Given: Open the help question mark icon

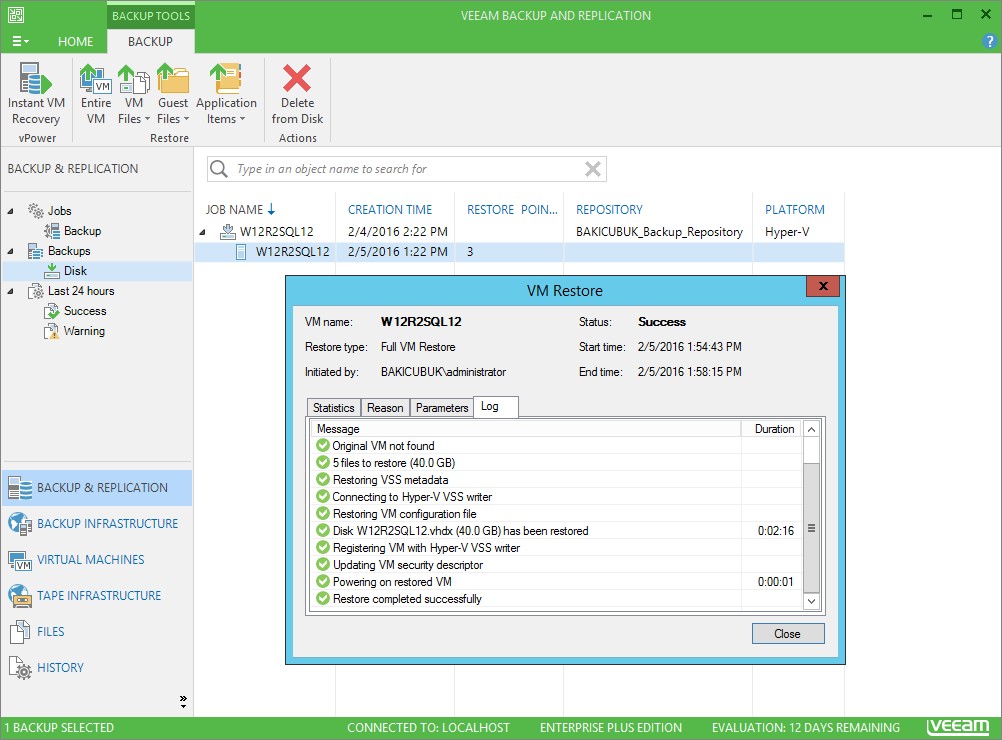Looking at the screenshot, I should [x=989, y=42].
